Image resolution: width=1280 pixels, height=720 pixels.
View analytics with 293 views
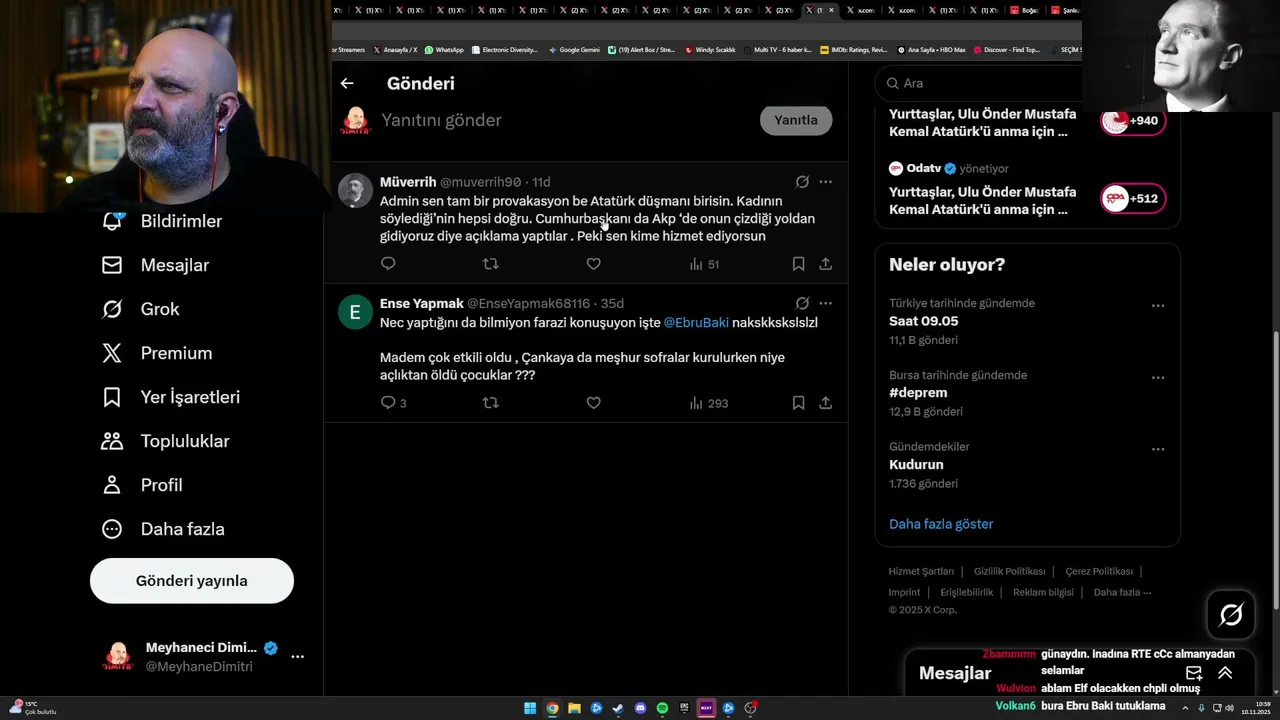(x=708, y=403)
